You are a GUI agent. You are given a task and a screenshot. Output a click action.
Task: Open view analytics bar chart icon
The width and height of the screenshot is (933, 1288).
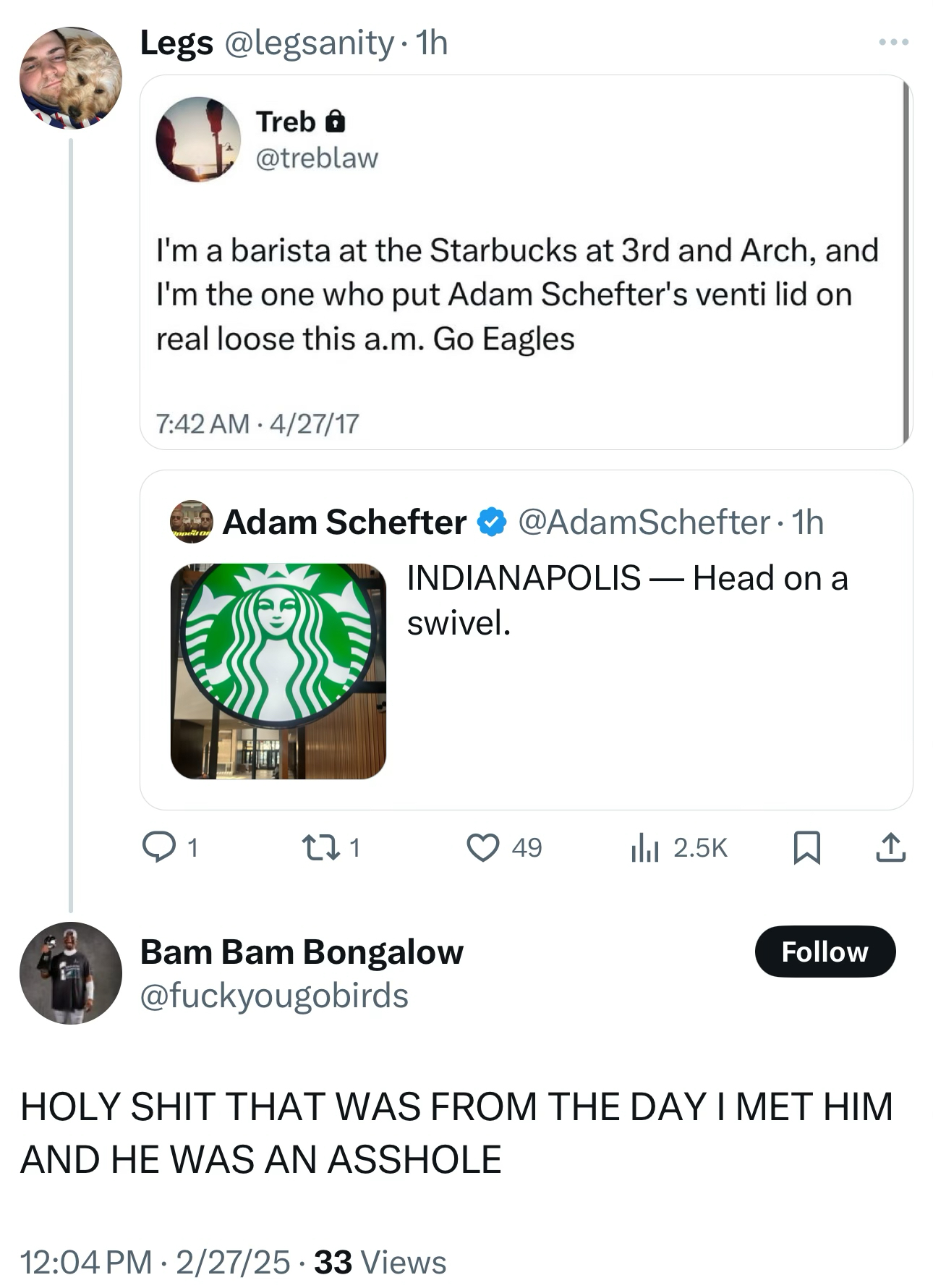click(x=644, y=847)
